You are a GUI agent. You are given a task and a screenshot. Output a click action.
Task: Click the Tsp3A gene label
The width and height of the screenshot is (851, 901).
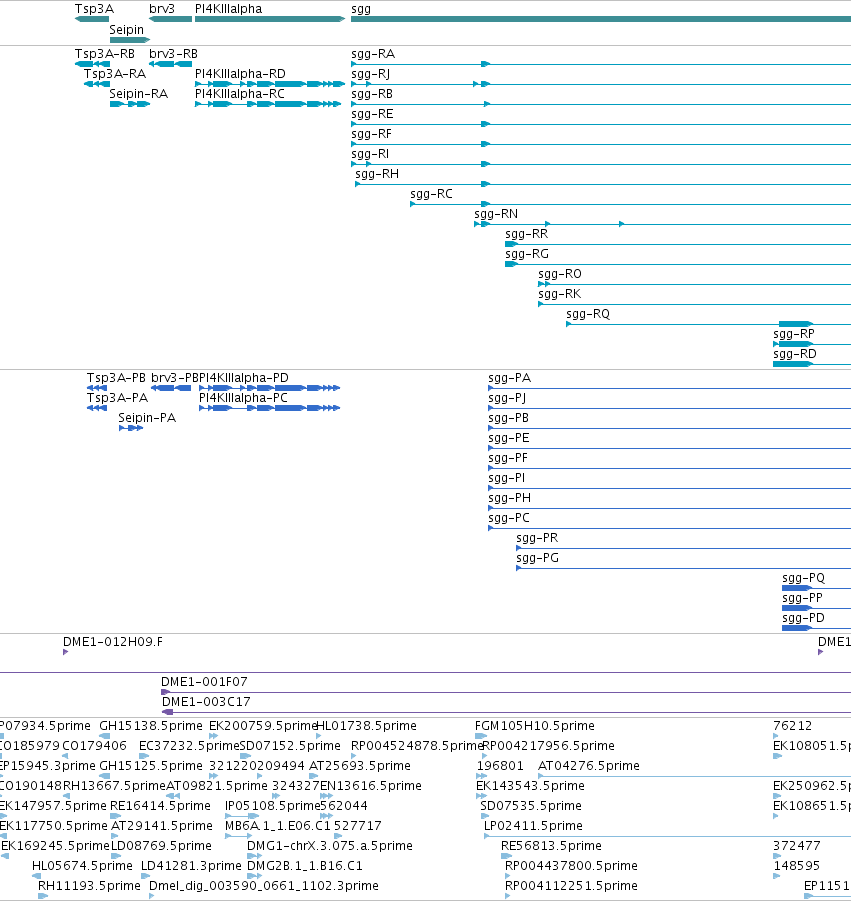click(x=94, y=9)
